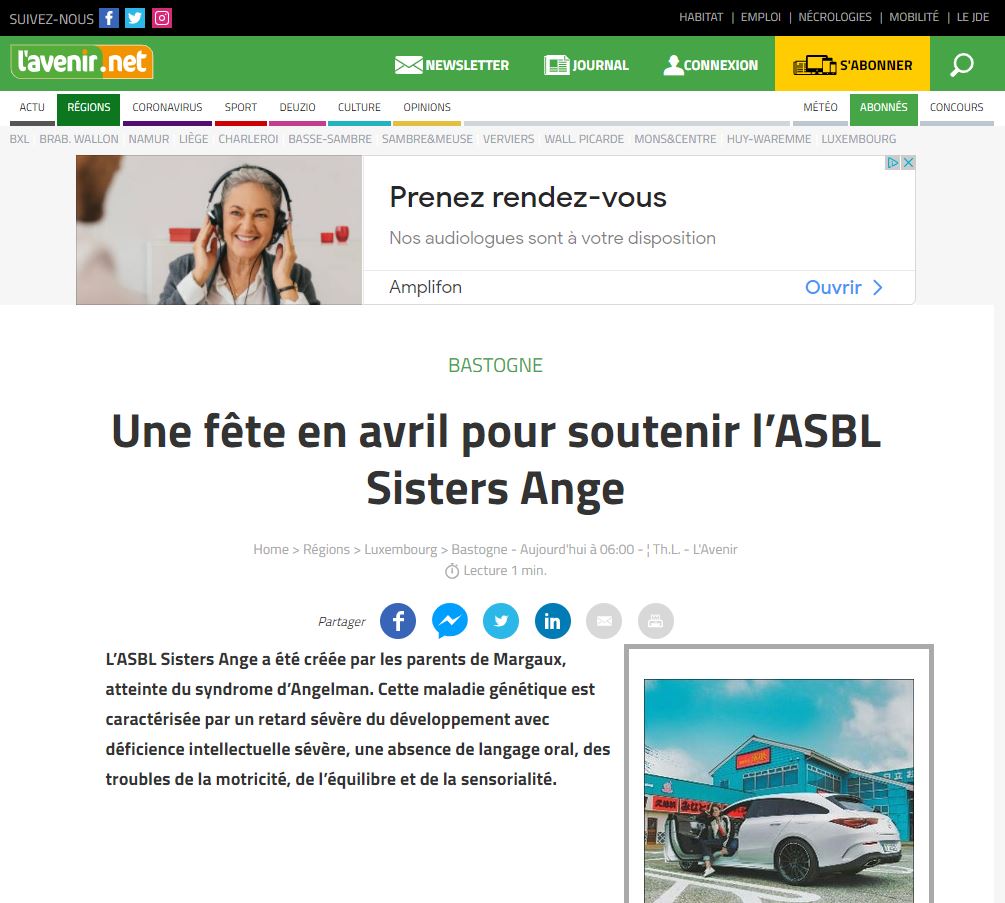The width and height of the screenshot is (1005, 903).
Task: Open the white Mercedes ad thumbnail
Action: point(779,791)
